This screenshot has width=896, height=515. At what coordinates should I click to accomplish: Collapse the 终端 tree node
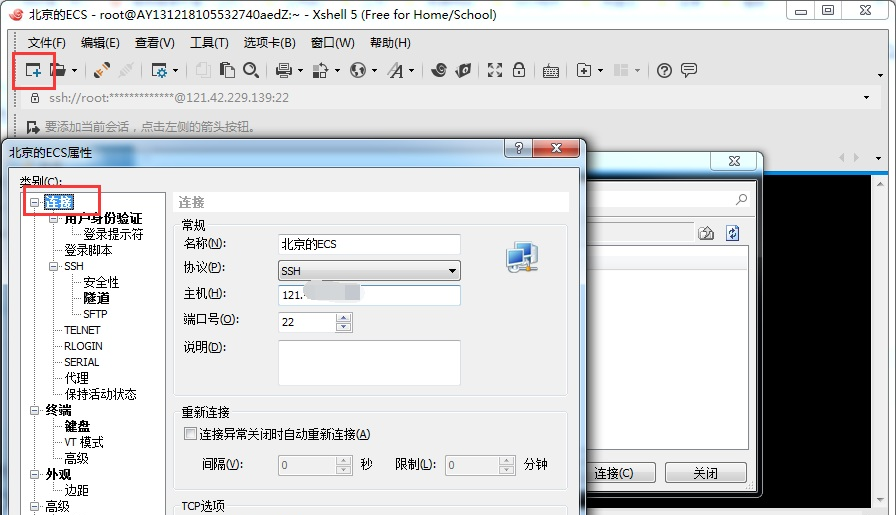pos(34,410)
